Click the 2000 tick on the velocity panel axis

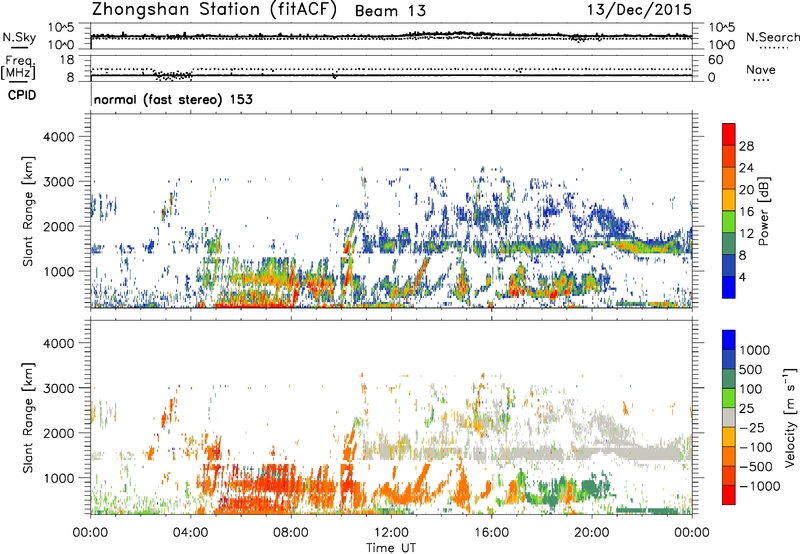tap(58, 433)
